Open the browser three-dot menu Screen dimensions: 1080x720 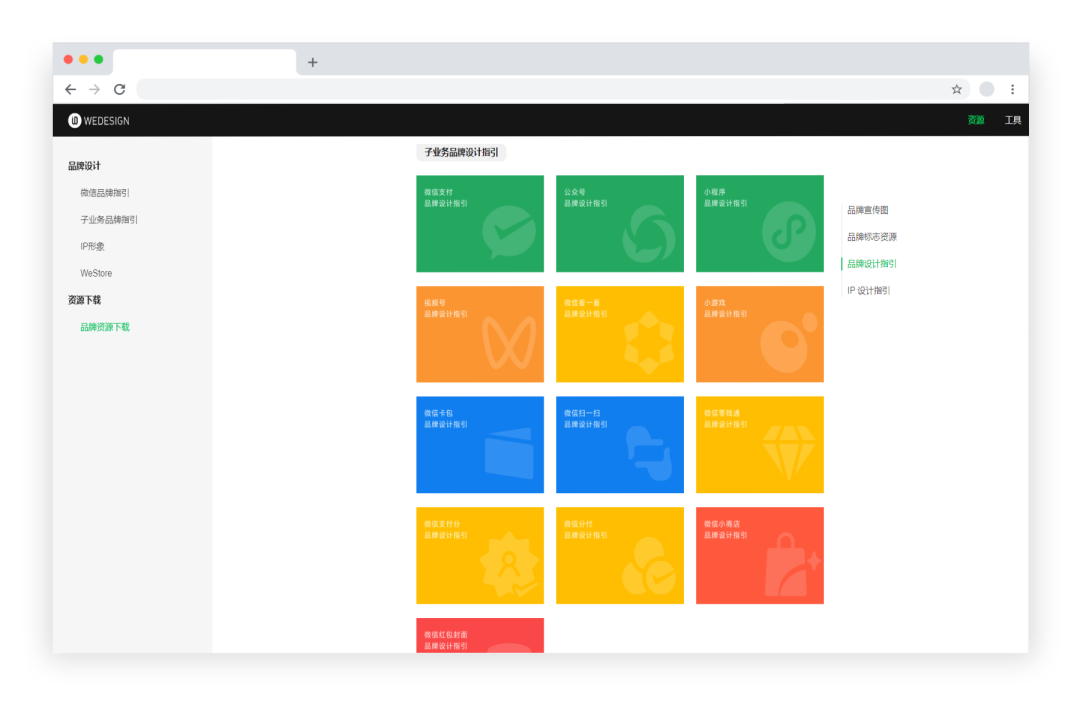1012,89
